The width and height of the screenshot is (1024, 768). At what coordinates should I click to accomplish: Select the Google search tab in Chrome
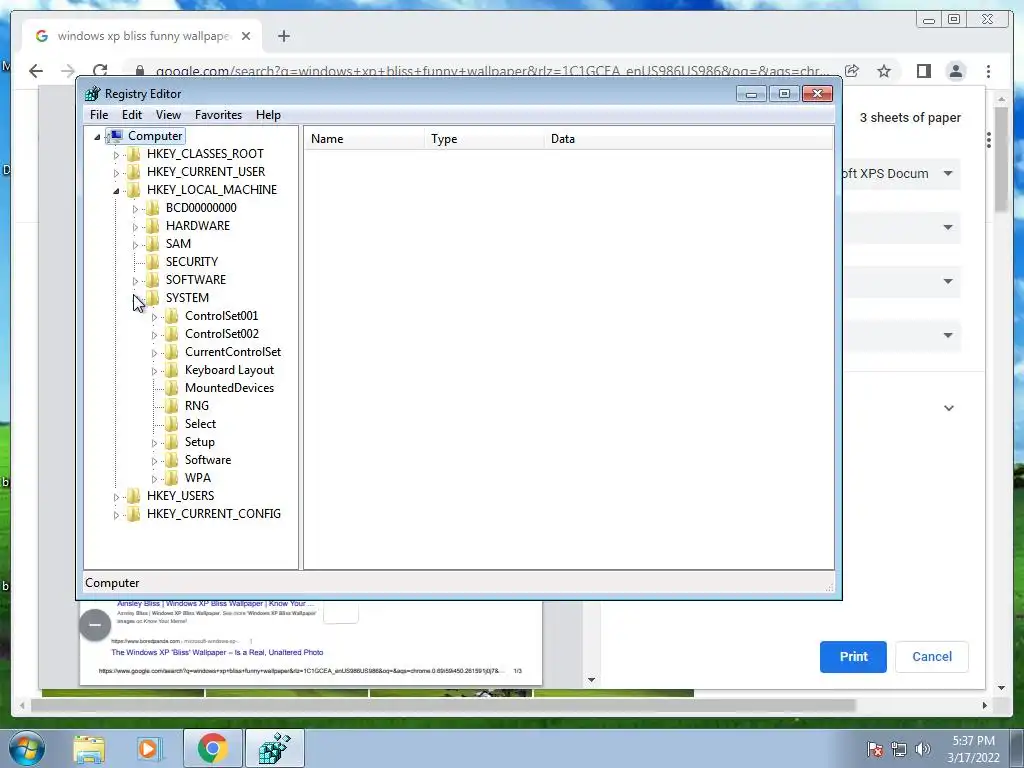coord(142,36)
